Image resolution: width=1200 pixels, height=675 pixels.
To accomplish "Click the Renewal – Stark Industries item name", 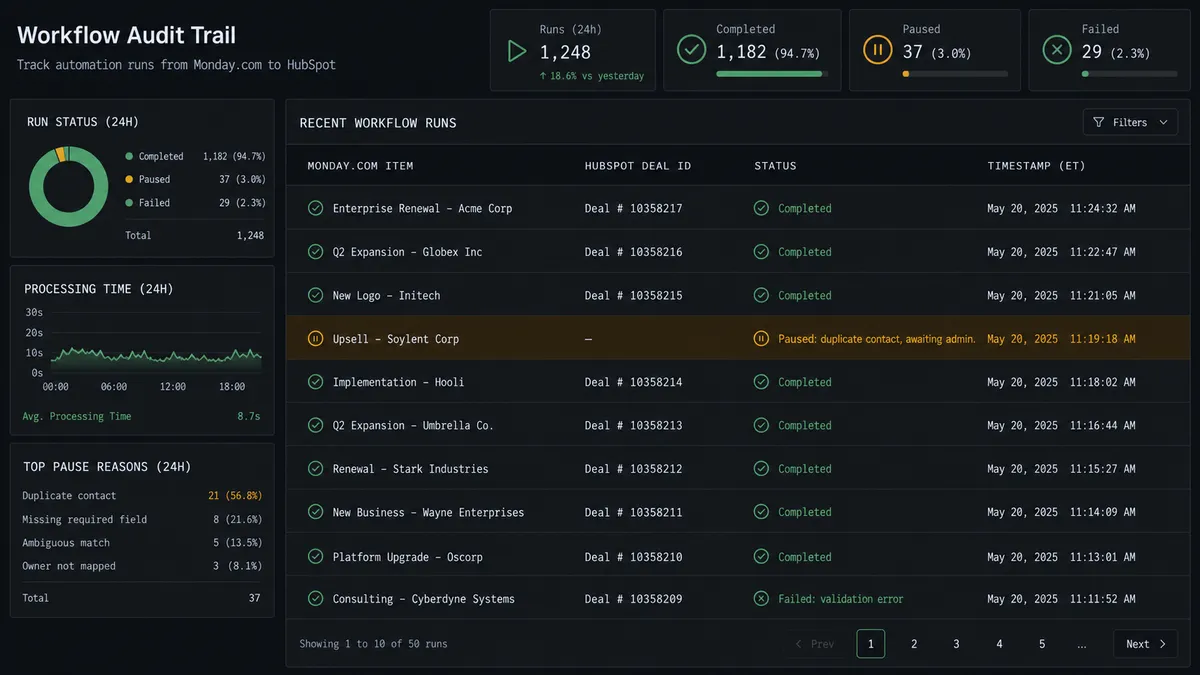I will point(410,468).
